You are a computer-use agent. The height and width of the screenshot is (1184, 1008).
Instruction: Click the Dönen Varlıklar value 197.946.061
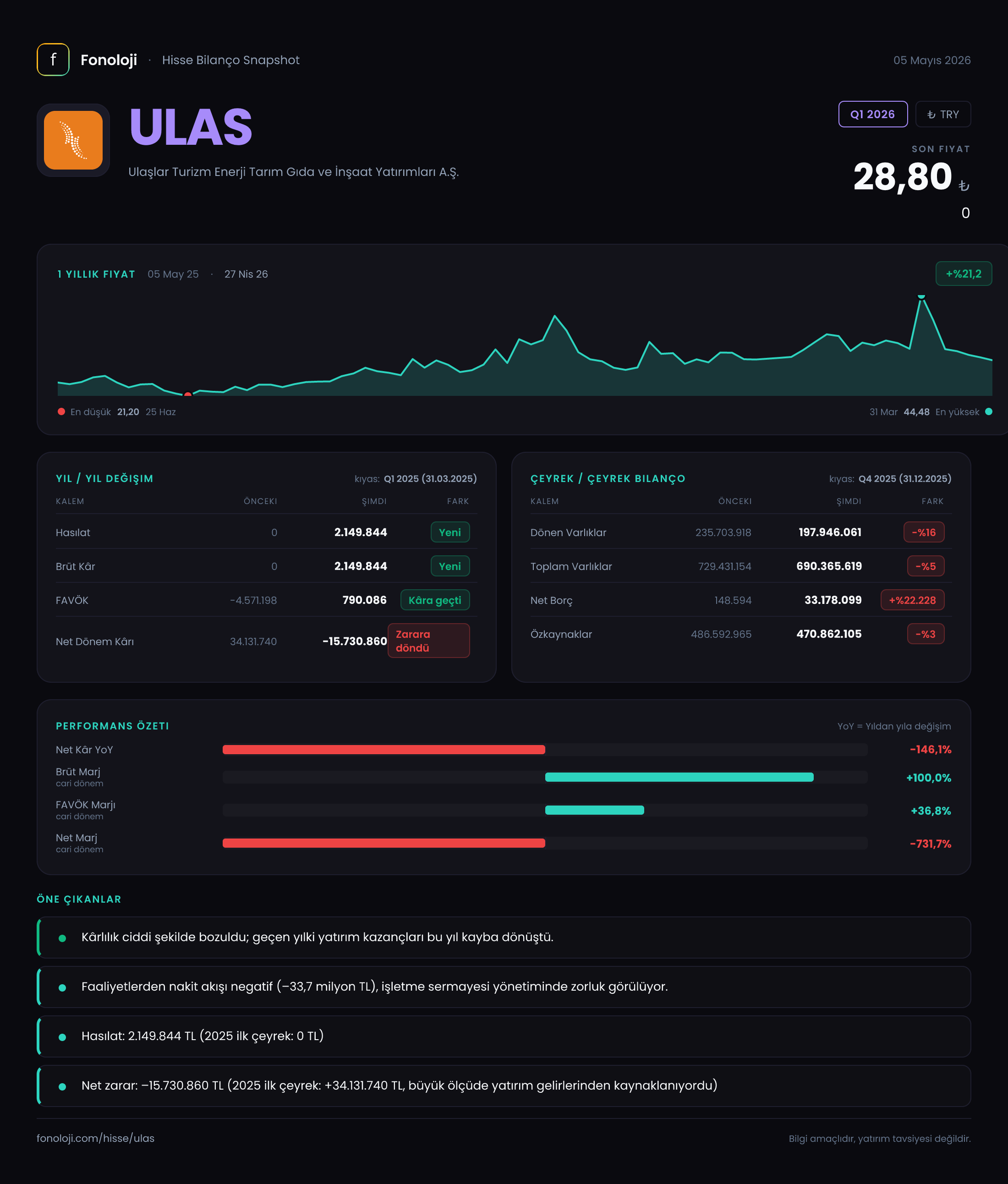tap(830, 532)
